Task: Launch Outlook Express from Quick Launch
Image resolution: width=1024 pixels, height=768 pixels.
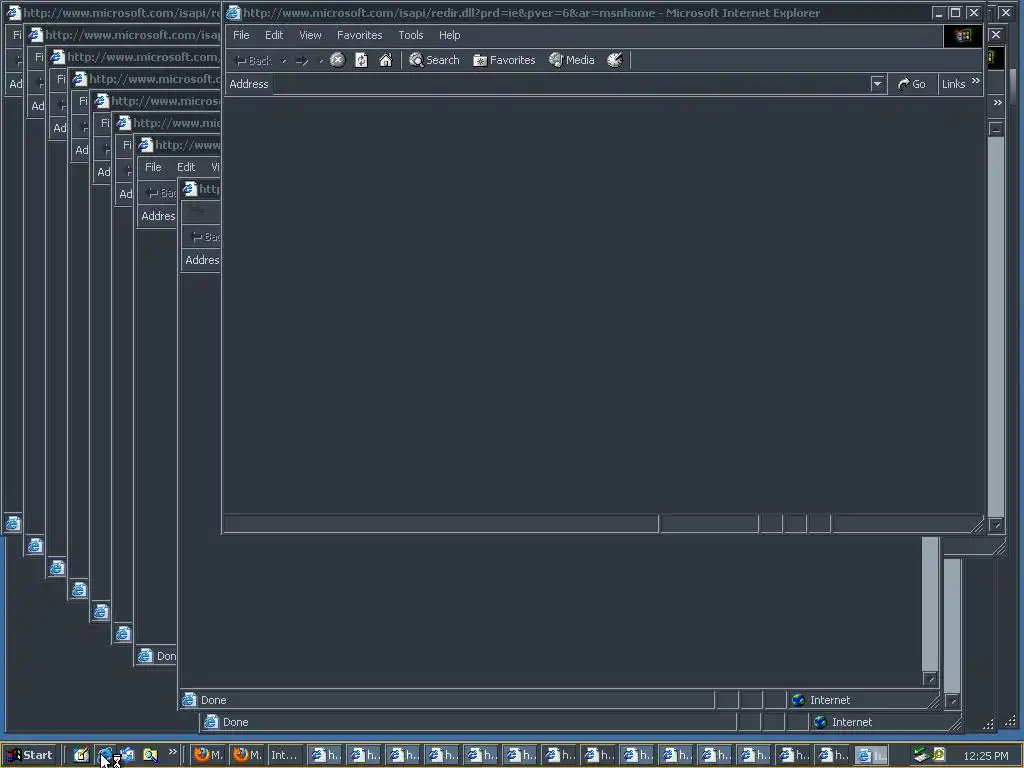Action: pos(127,755)
